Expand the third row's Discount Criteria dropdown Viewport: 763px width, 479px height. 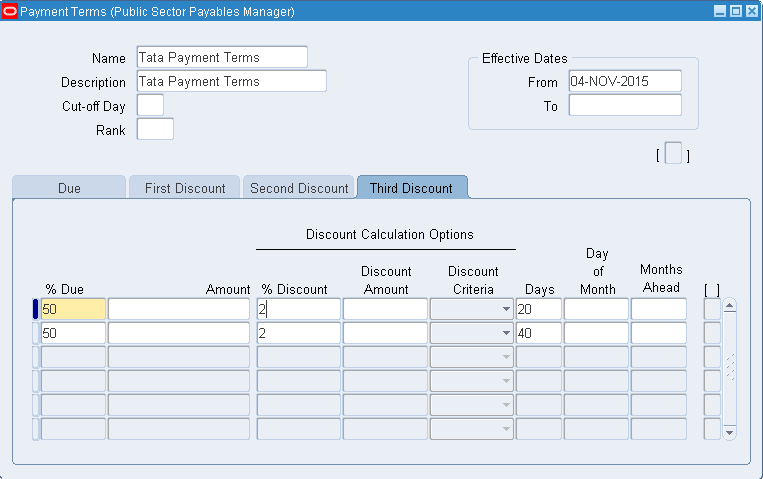click(506, 358)
